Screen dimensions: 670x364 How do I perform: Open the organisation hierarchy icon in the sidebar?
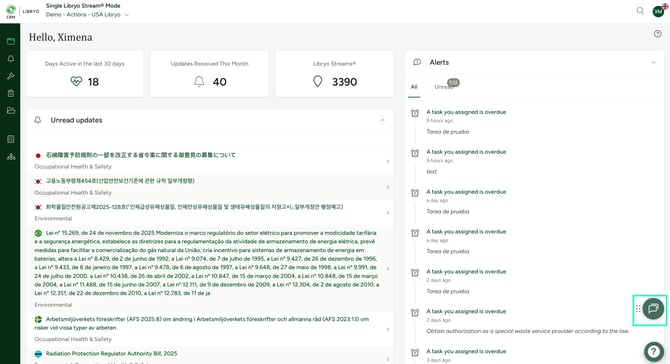(x=11, y=157)
